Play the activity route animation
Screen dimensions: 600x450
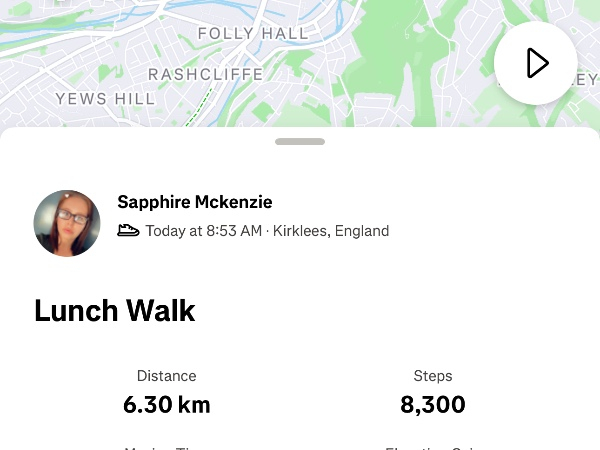coord(536,63)
